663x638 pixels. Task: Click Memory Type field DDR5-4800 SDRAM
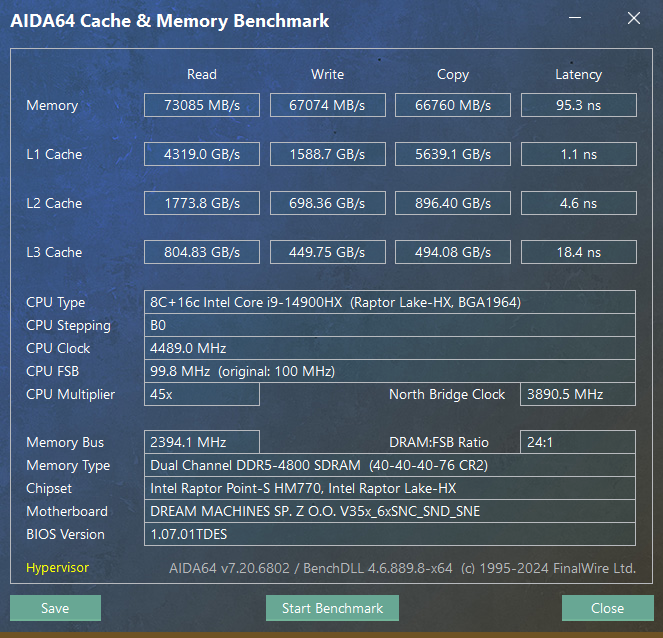pyautogui.click(x=390, y=465)
